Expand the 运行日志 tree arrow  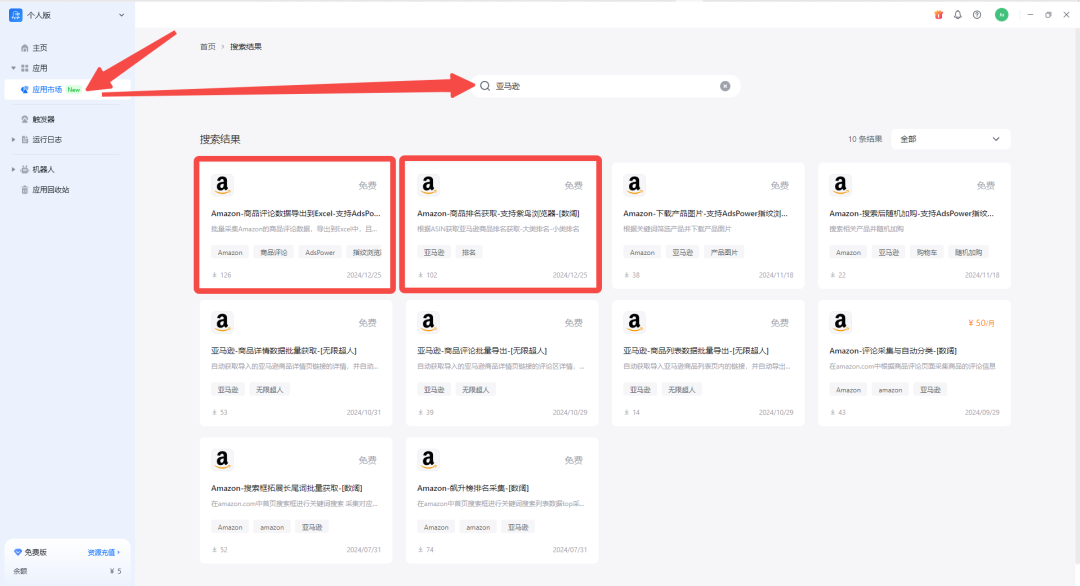13,139
